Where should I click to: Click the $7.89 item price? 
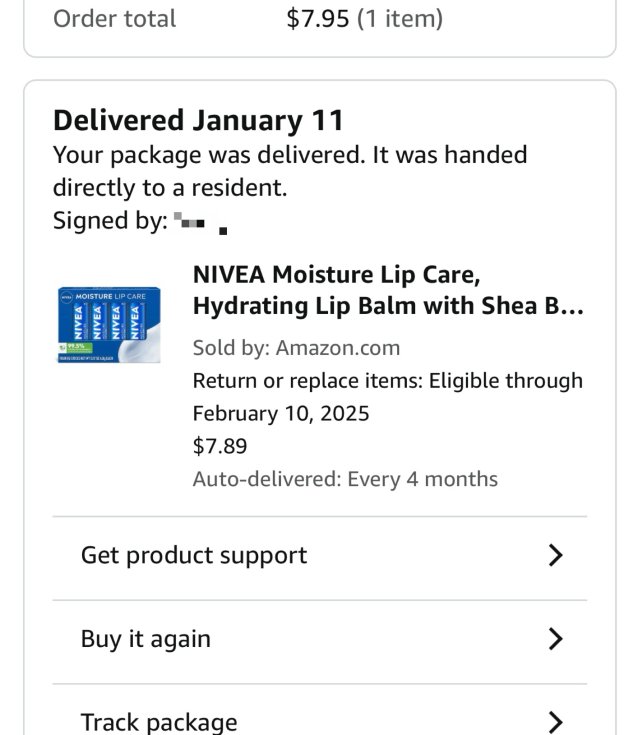click(220, 446)
